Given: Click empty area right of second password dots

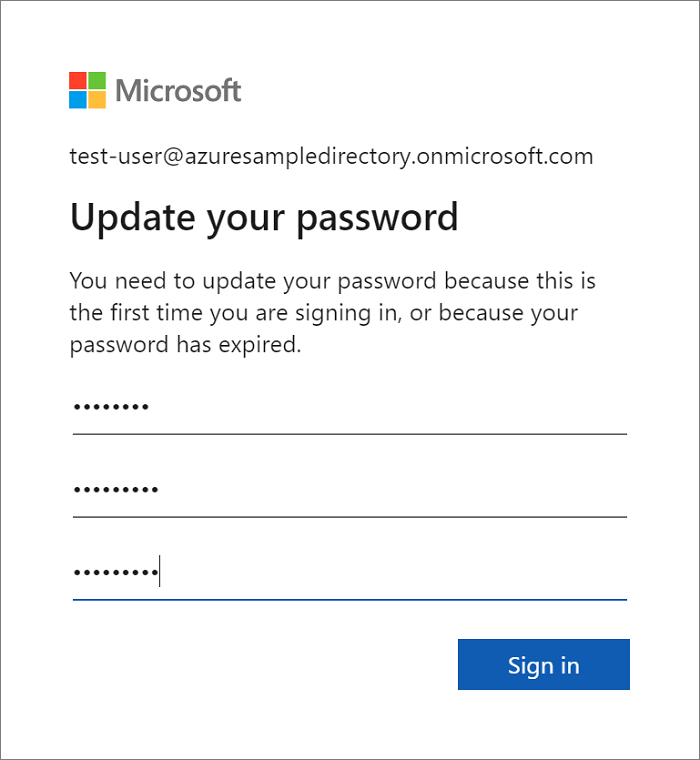Looking at the screenshot, I should [x=400, y=491].
